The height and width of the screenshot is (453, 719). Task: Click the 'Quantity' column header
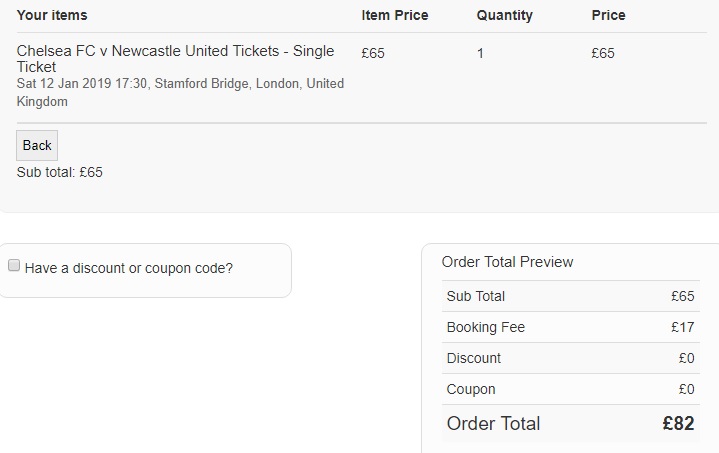point(504,15)
